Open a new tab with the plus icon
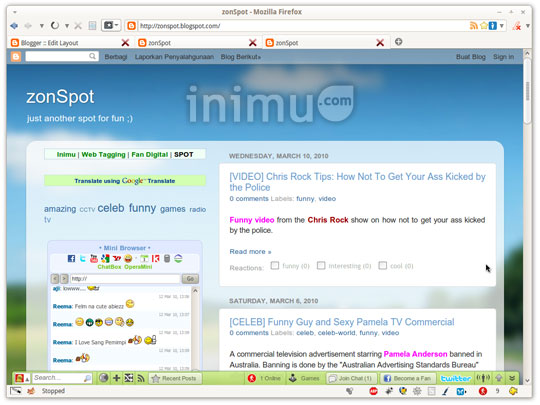Viewport: 540px width, 405px height. pos(398,42)
